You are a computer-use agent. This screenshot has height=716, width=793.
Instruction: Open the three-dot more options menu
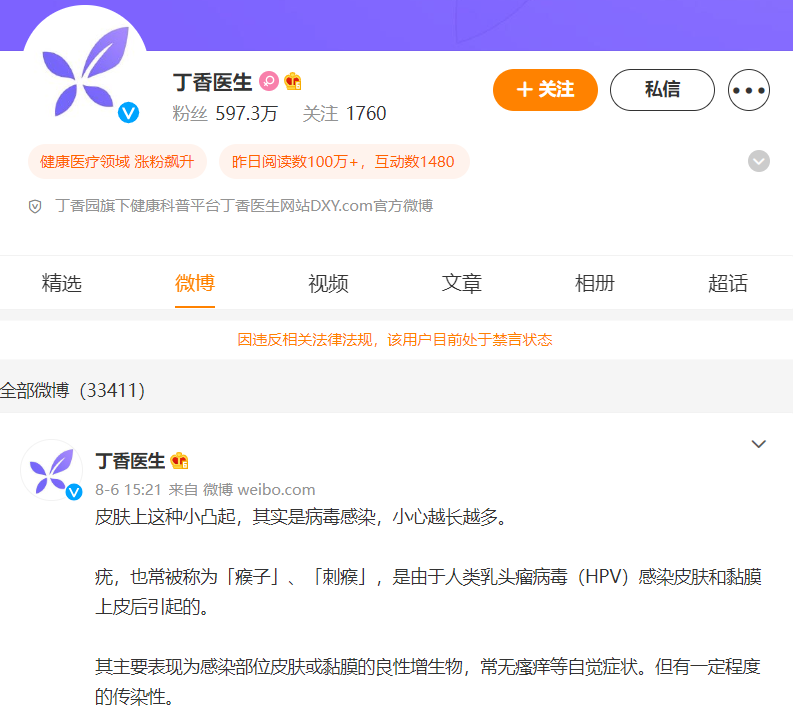748,90
